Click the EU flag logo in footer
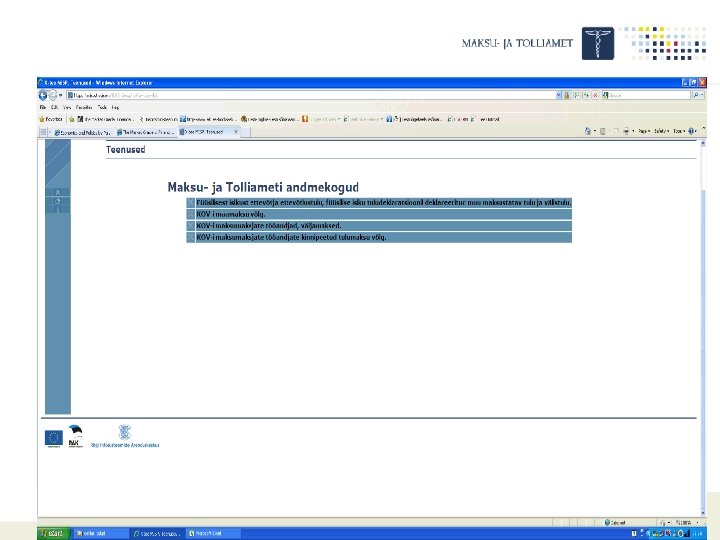 point(54,438)
